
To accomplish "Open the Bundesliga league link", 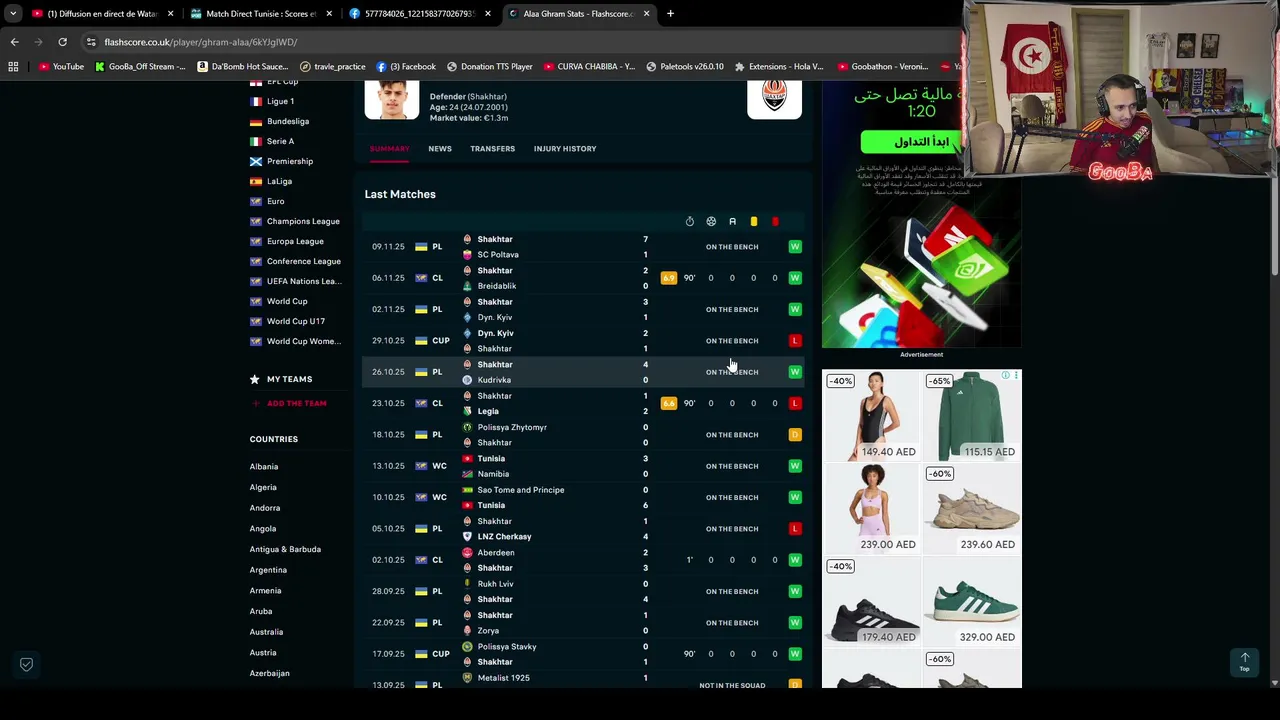I will (x=288, y=121).
